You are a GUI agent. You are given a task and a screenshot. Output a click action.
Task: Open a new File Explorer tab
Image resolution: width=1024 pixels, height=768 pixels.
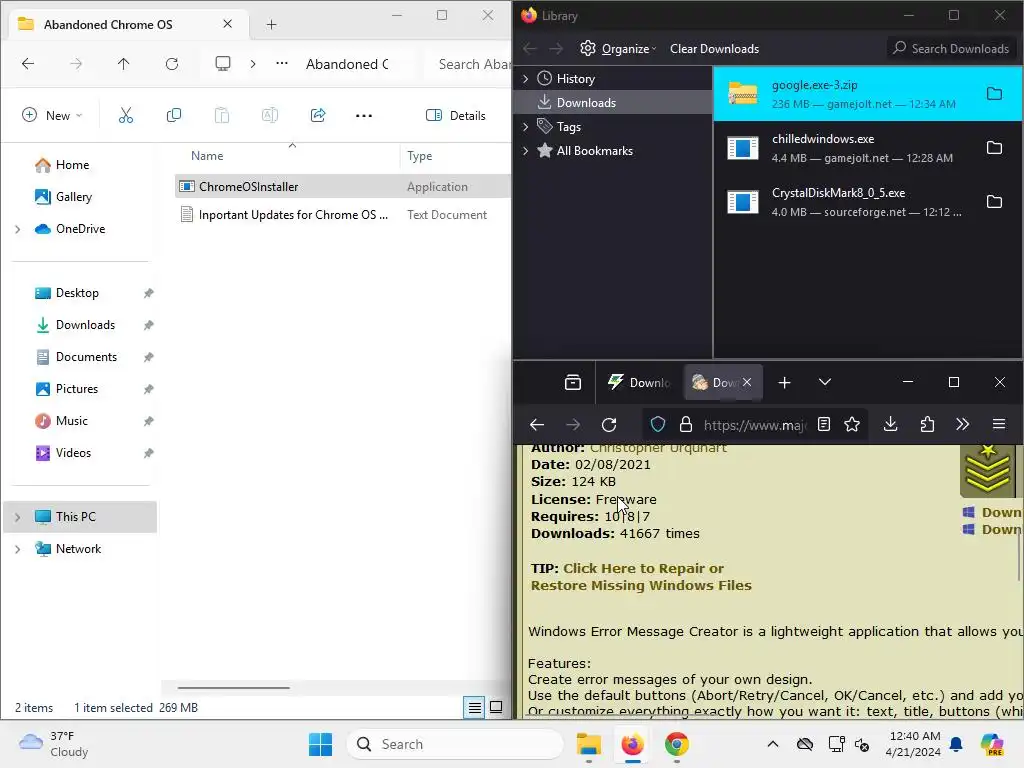pyautogui.click(x=272, y=25)
